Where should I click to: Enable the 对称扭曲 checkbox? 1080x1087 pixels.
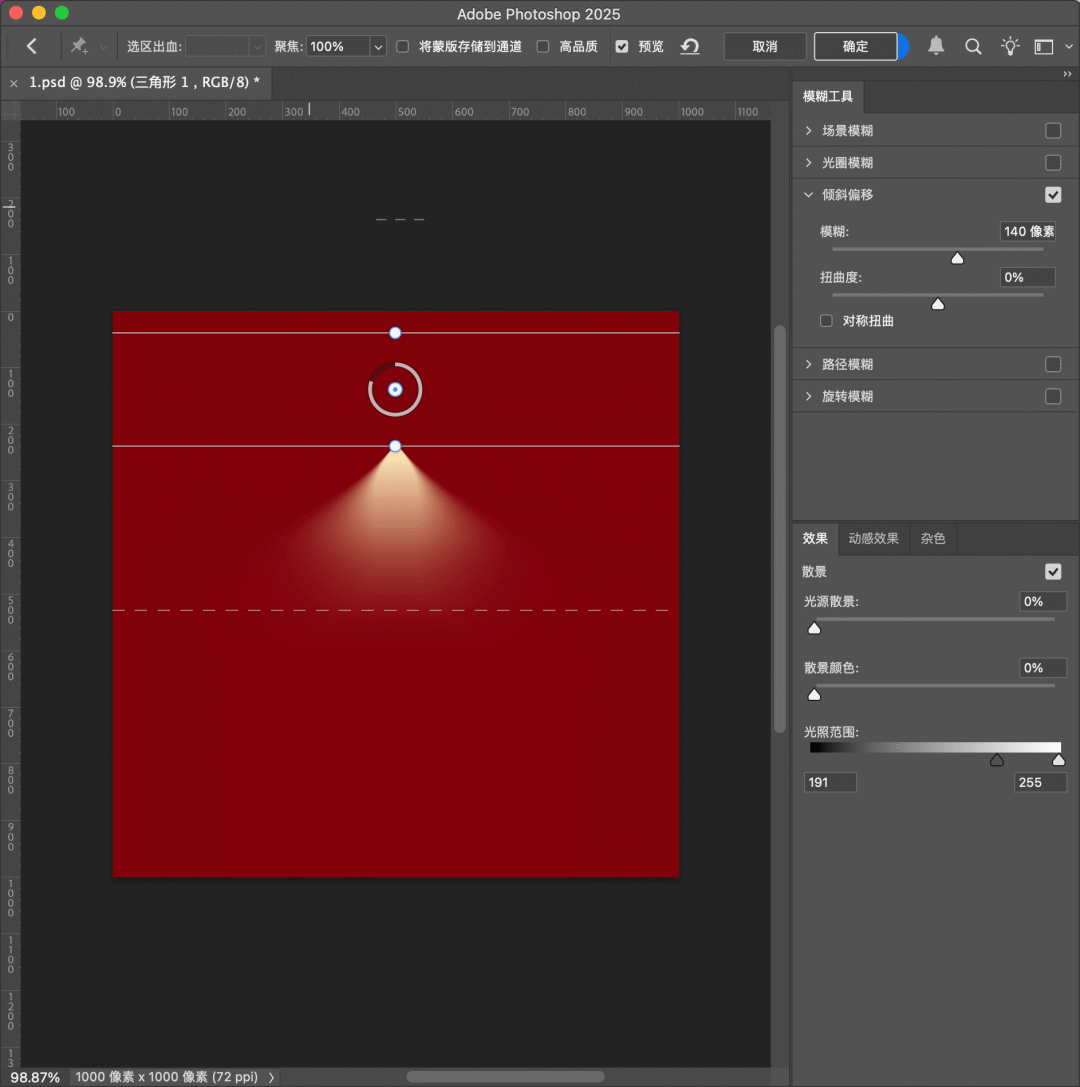pos(826,321)
